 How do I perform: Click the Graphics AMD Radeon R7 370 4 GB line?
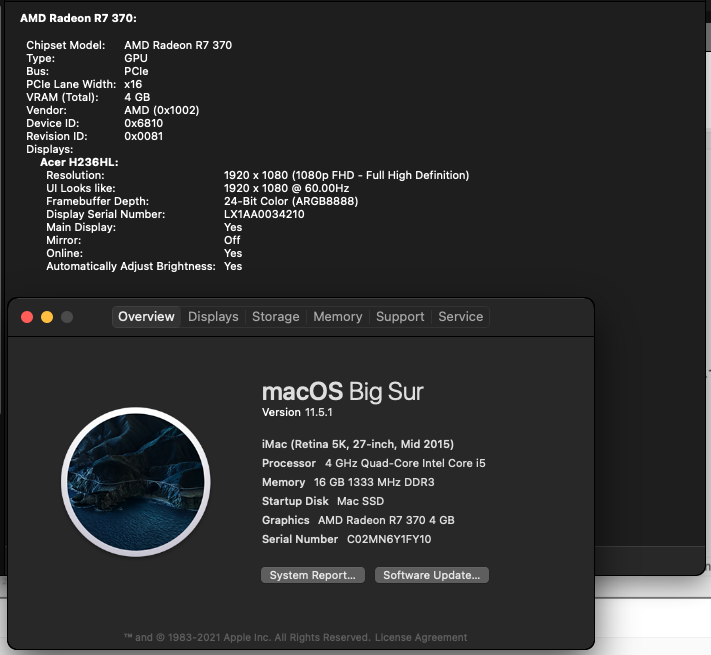pyautogui.click(x=358, y=520)
